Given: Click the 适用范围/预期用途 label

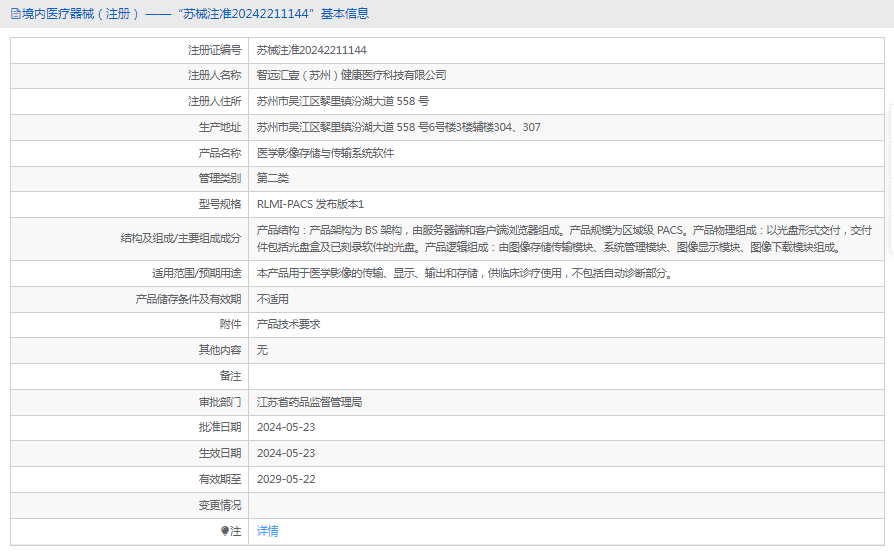Looking at the screenshot, I should [197, 274].
